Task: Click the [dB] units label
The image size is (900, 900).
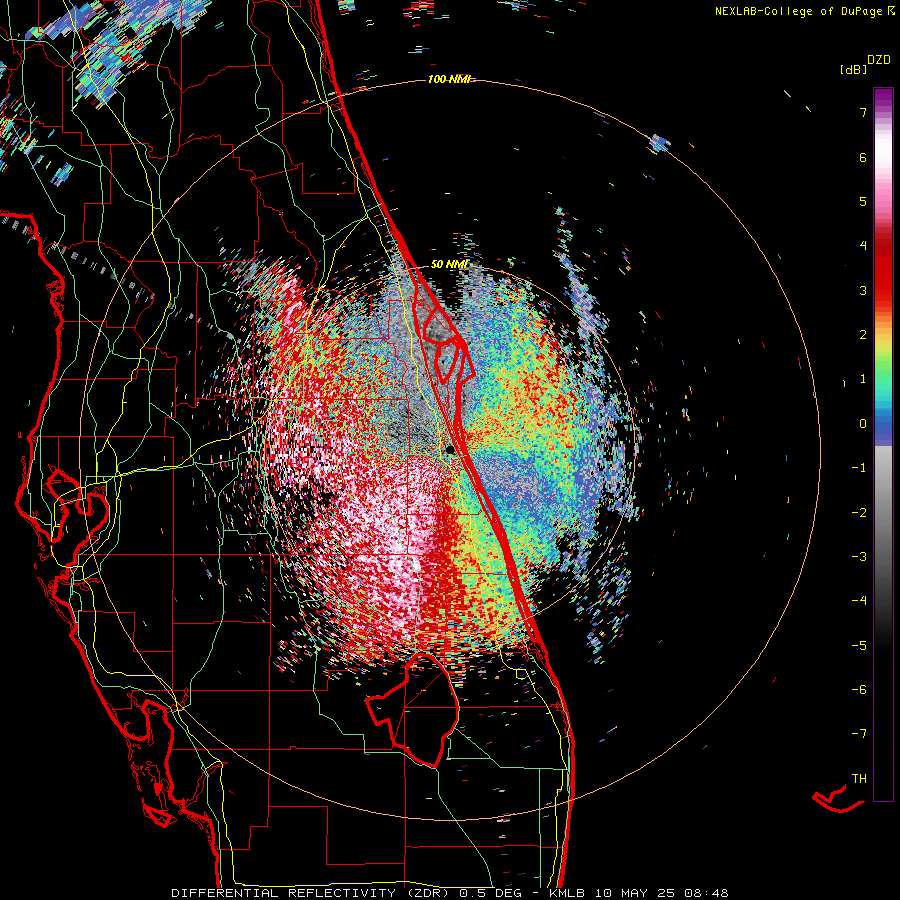Action: point(854,69)
